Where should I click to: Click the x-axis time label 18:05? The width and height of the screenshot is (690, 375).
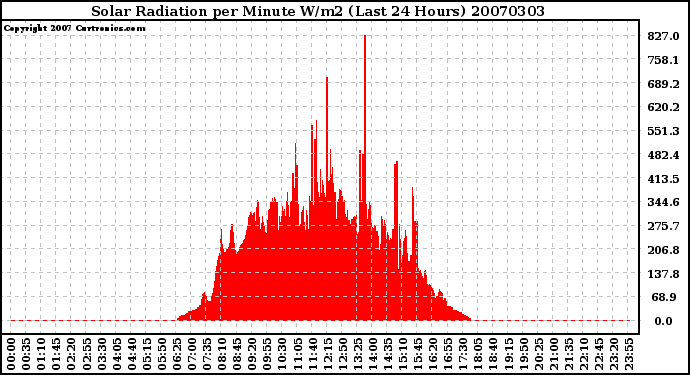click(x=478, y=354)
